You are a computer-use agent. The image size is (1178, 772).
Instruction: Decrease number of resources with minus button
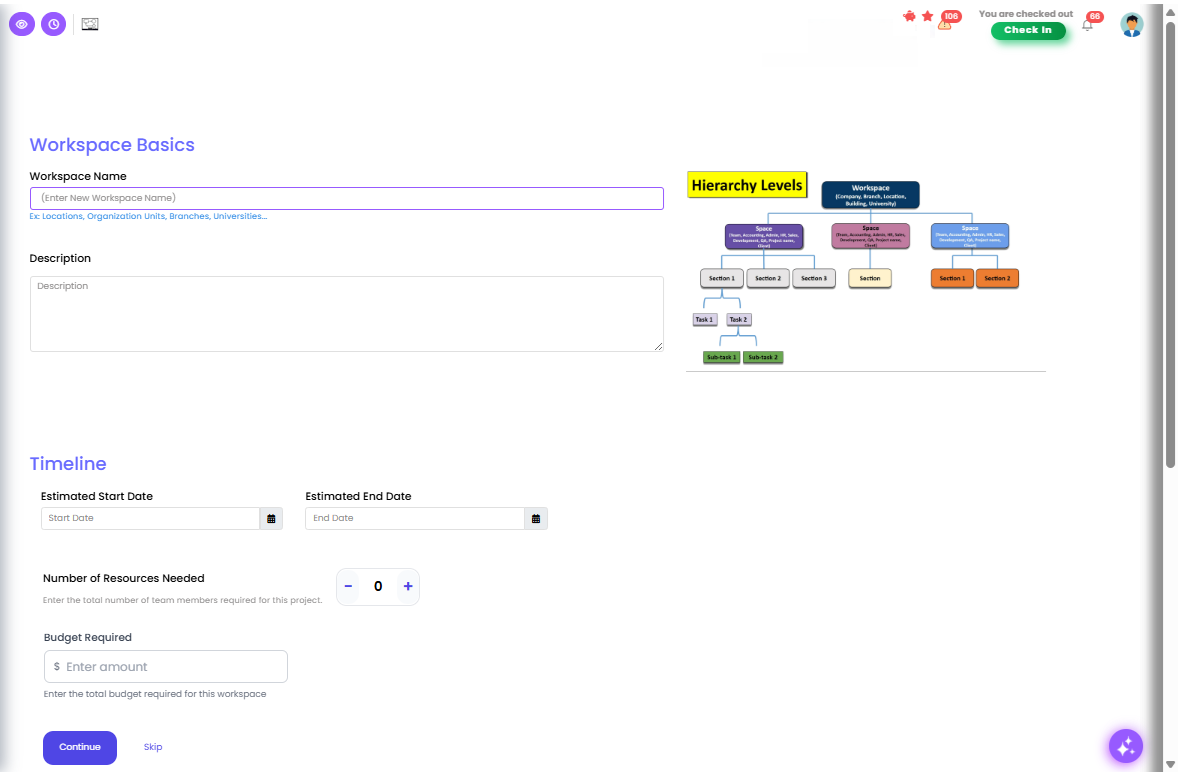(348, 586)
